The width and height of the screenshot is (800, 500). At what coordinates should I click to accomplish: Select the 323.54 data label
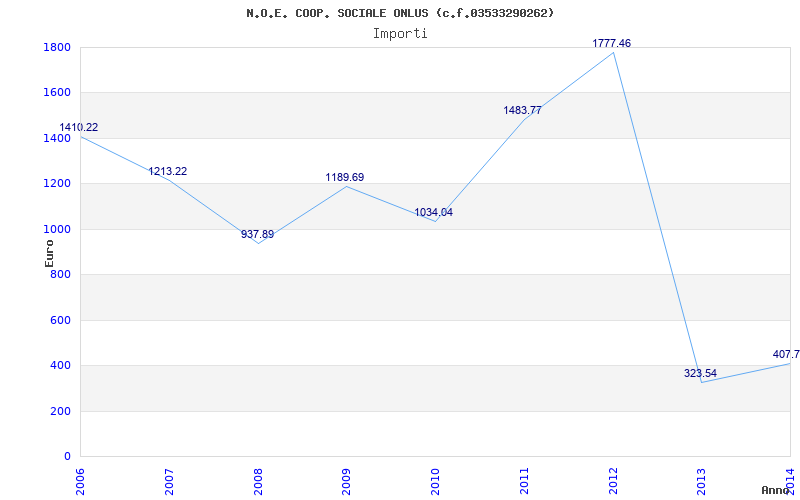point(700,373)
